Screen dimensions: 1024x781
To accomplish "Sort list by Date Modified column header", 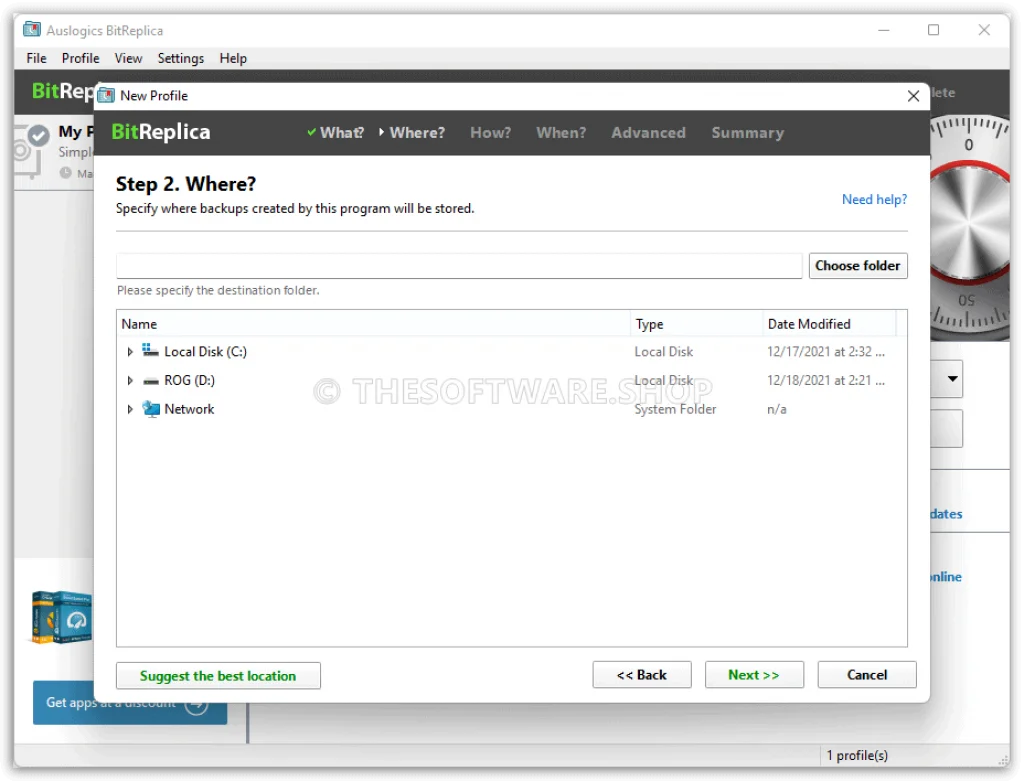I will 829,324.
